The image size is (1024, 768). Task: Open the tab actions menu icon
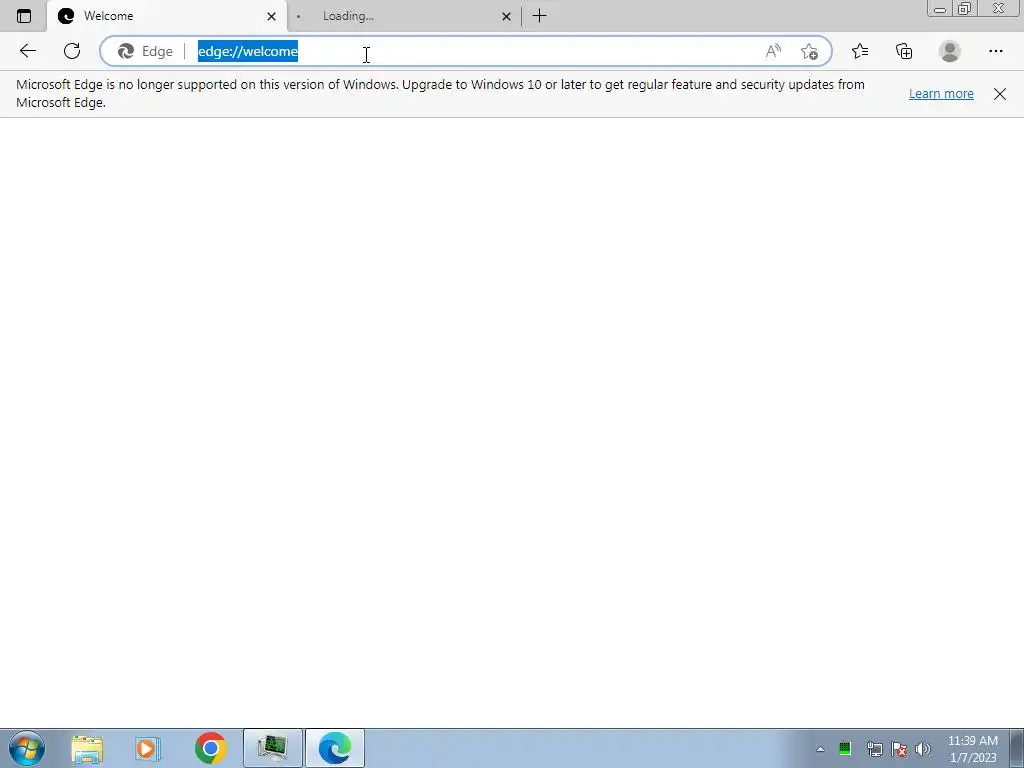point(24,16)
